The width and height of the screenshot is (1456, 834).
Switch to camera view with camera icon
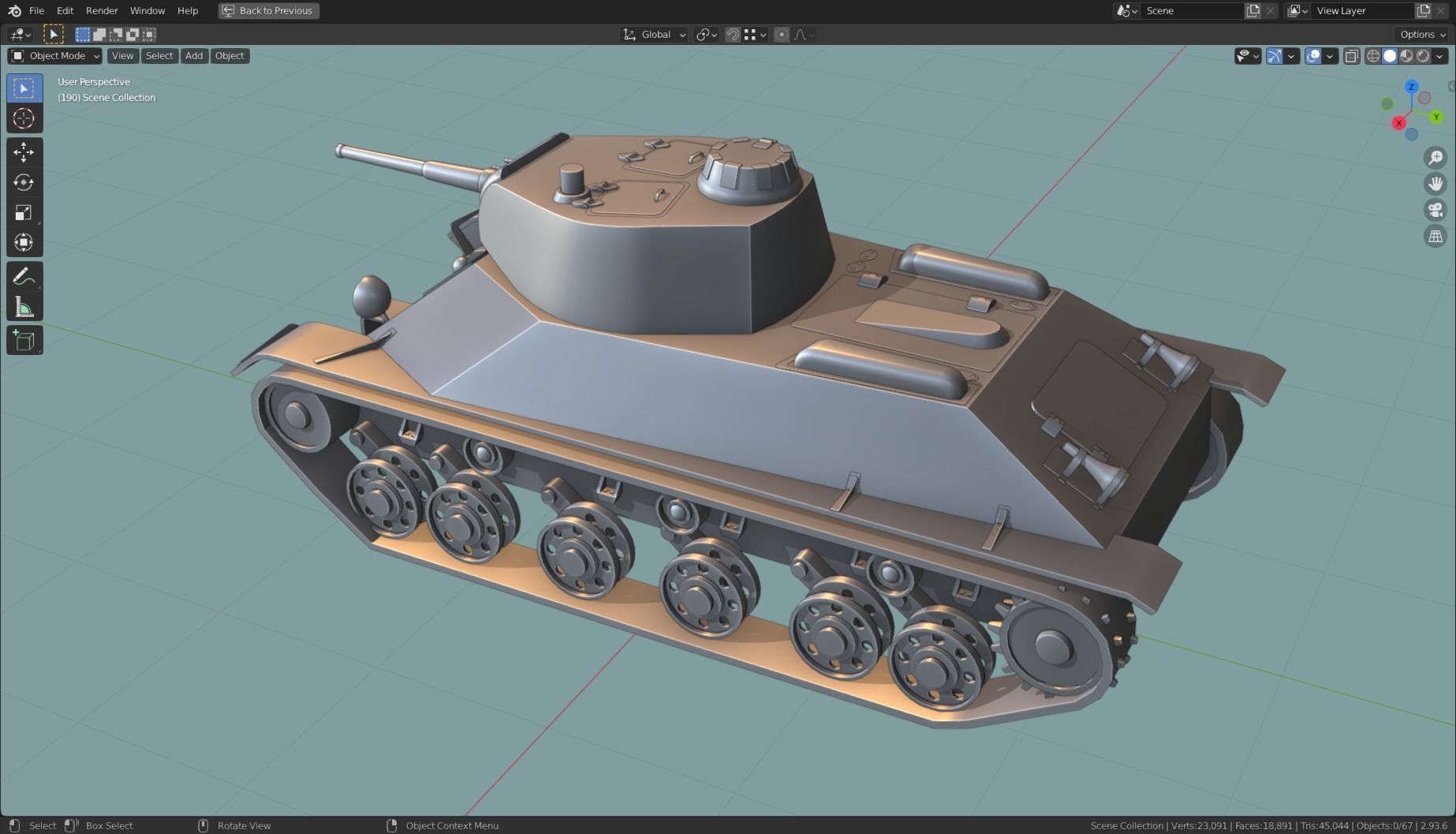pos(1435,210)
